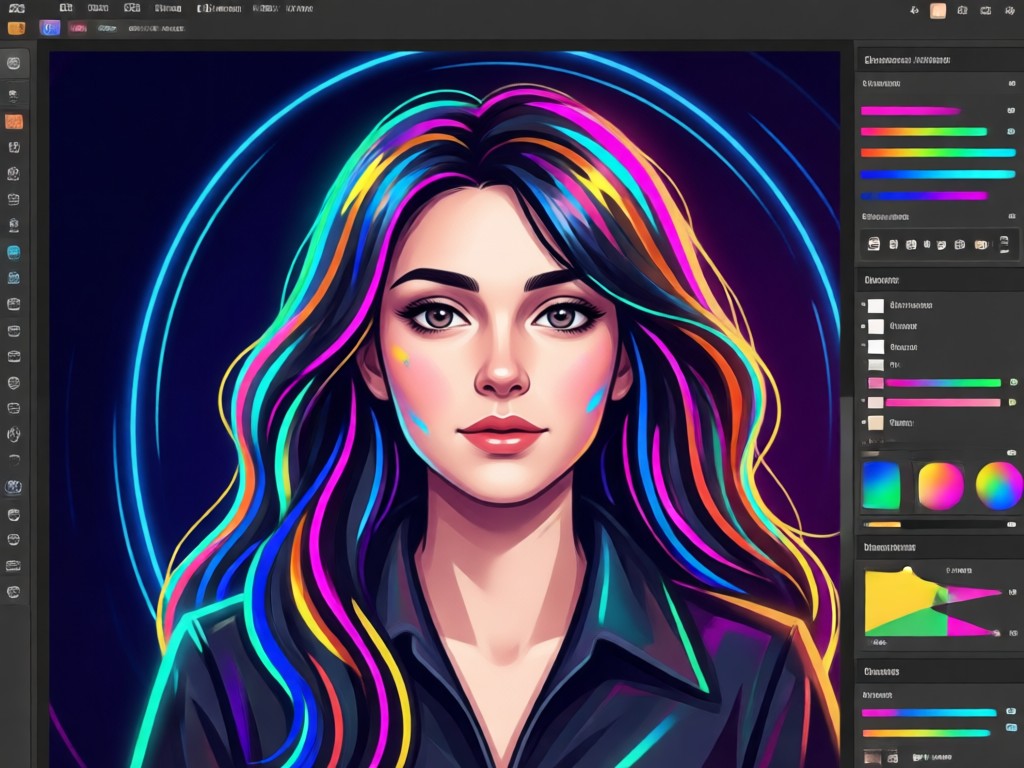This screenshot has height=768, width=1024.
Task: Click the first icon in the right panel icon row
Action: [x=874, y=244]
